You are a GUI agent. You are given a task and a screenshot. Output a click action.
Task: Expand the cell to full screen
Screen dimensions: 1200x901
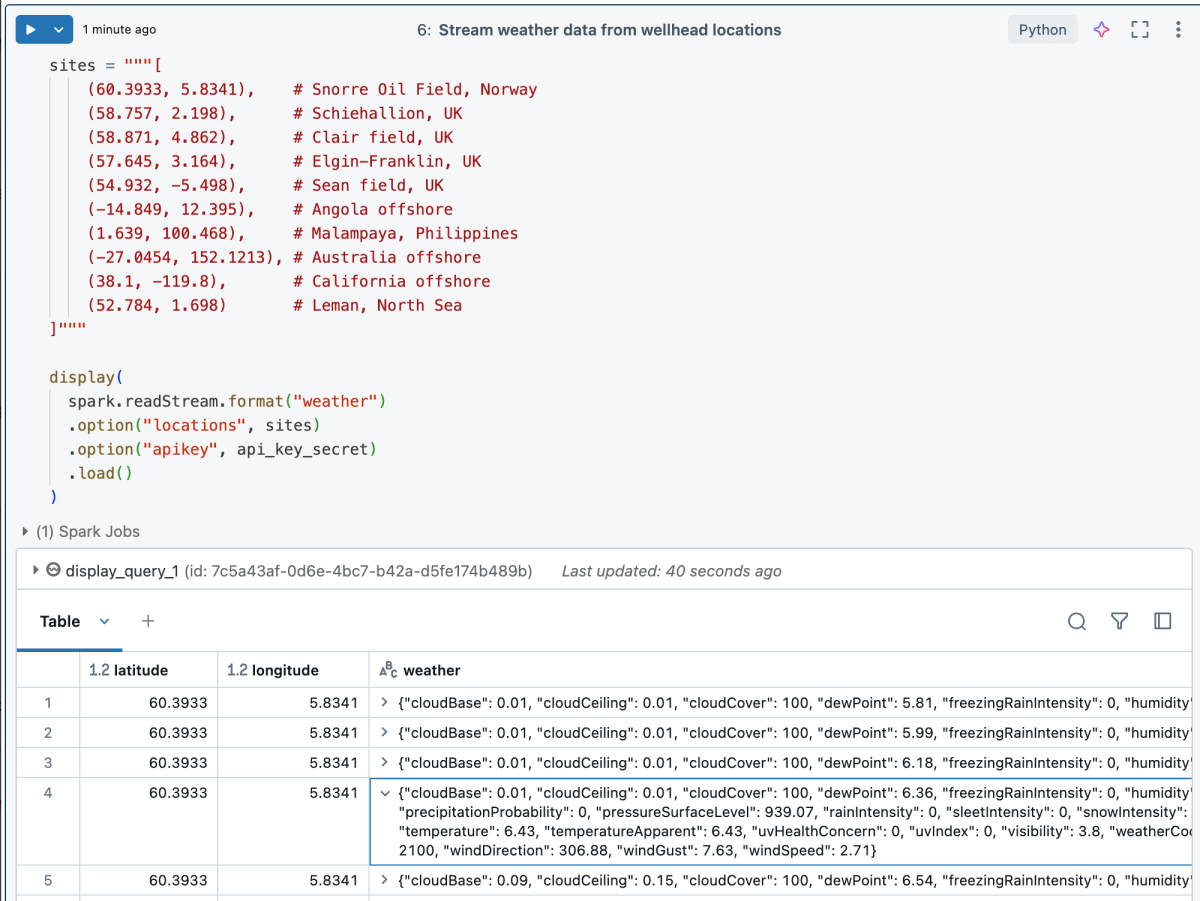(1140, 30)
